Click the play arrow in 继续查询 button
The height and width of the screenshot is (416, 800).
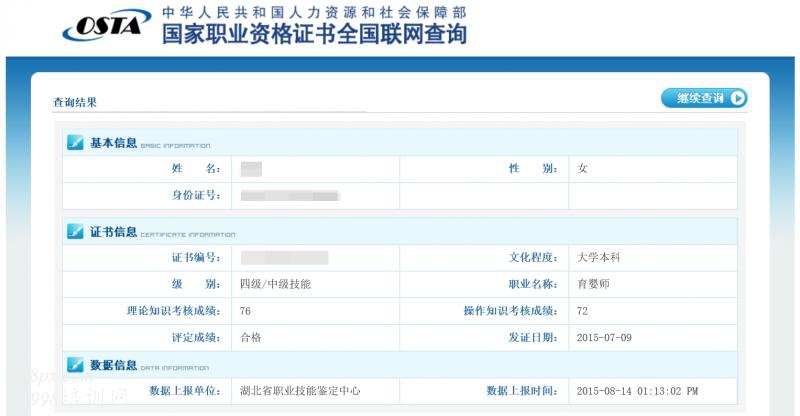[x=737, y=98]
